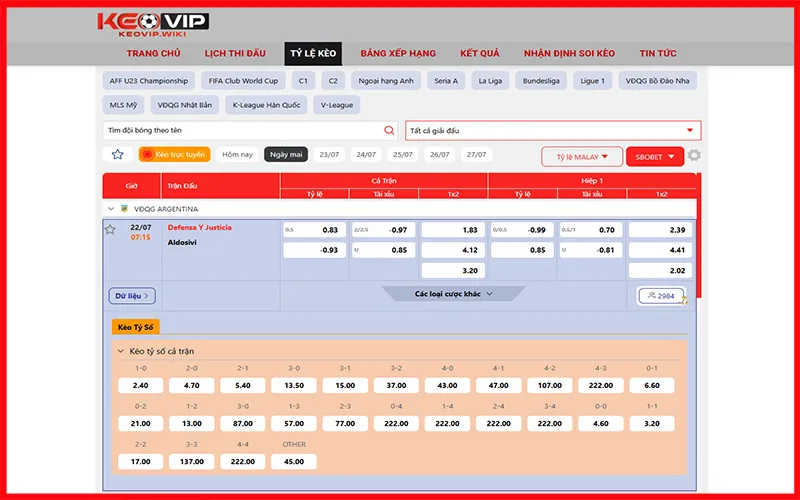Screen dimensions: 800x500
Task: Favorite the Defensa Y Justicia match star
Action: (x=110, y=229)
